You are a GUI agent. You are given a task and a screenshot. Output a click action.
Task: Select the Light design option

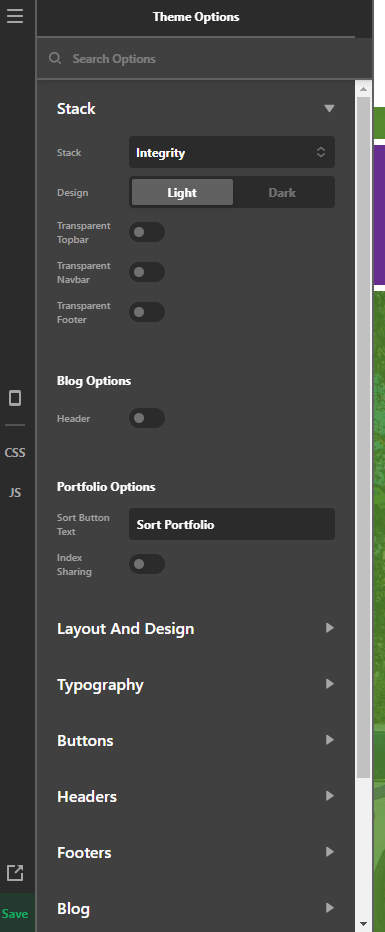[x=182, y=192]
